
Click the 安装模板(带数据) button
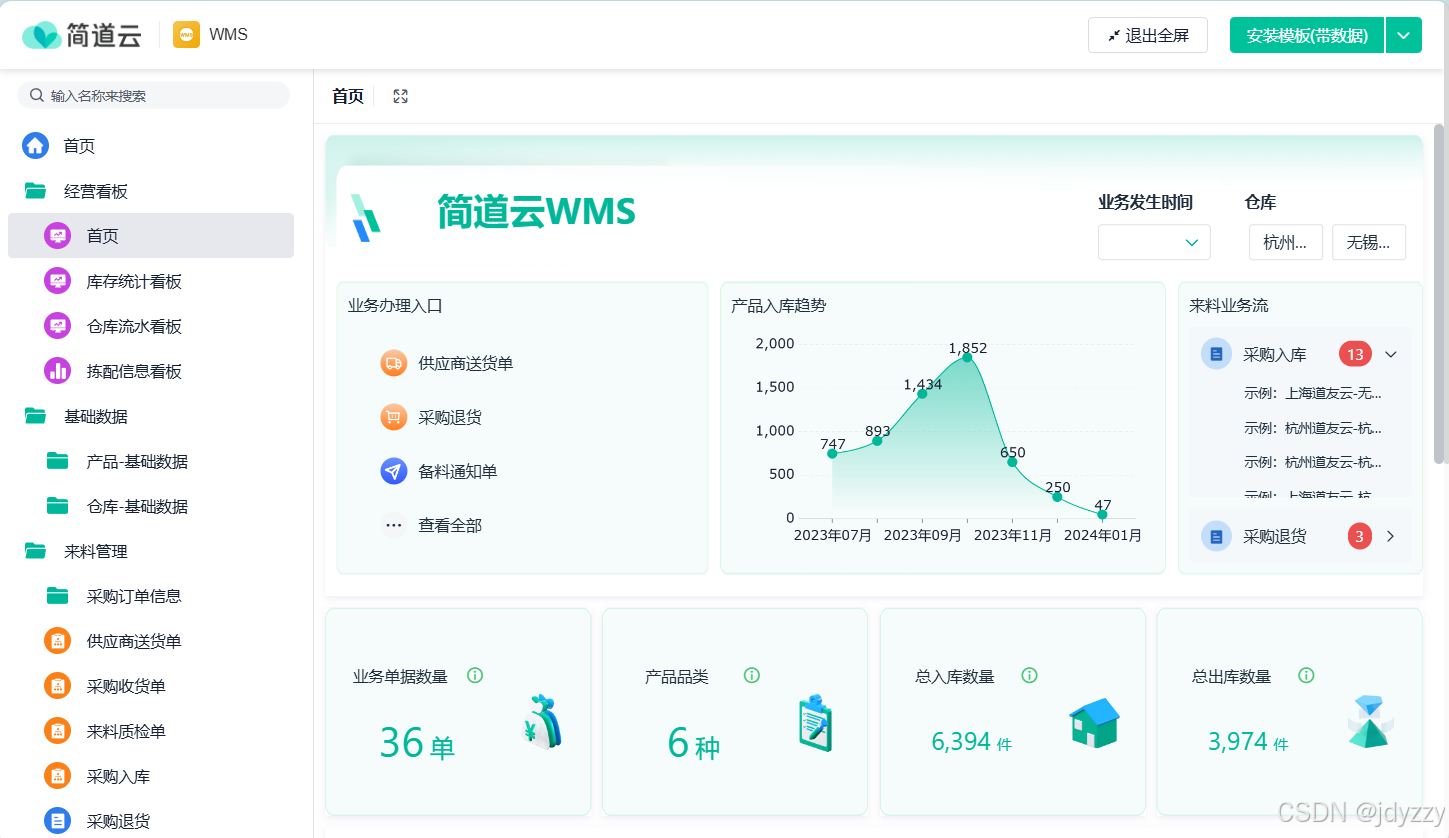(1307, 35)
